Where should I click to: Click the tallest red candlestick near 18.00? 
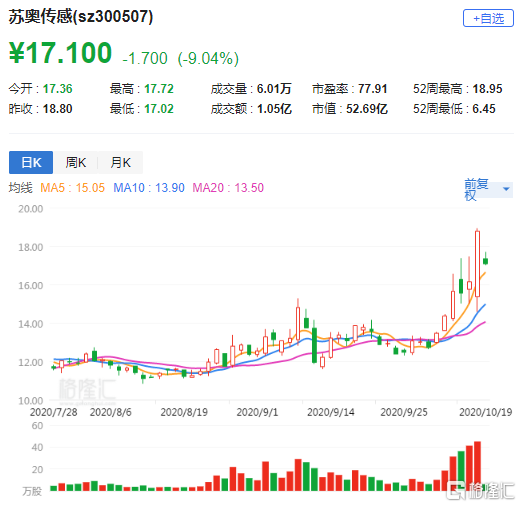point(477,263)
